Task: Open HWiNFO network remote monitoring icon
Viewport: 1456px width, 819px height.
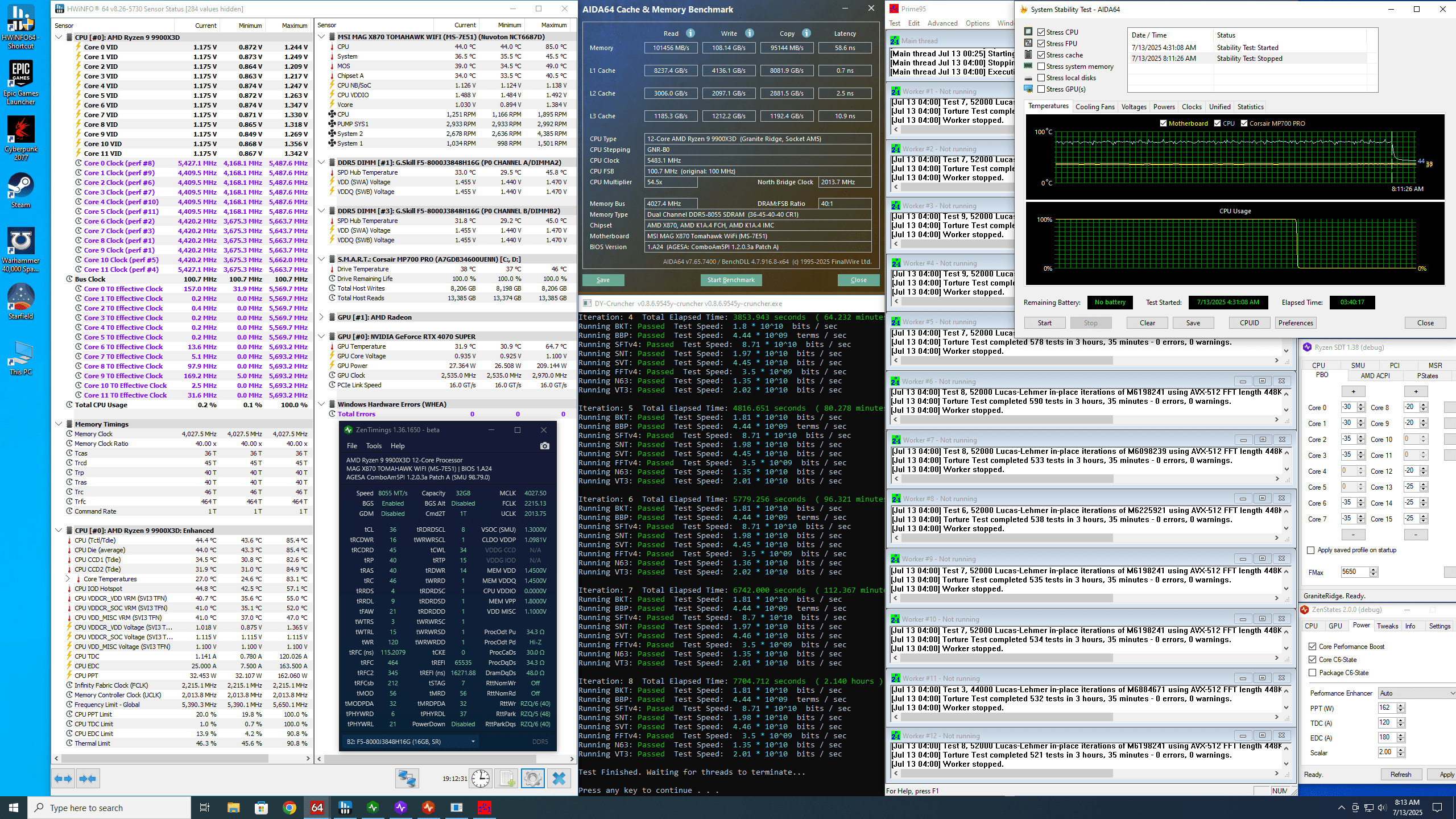Action: coord(407,779)
